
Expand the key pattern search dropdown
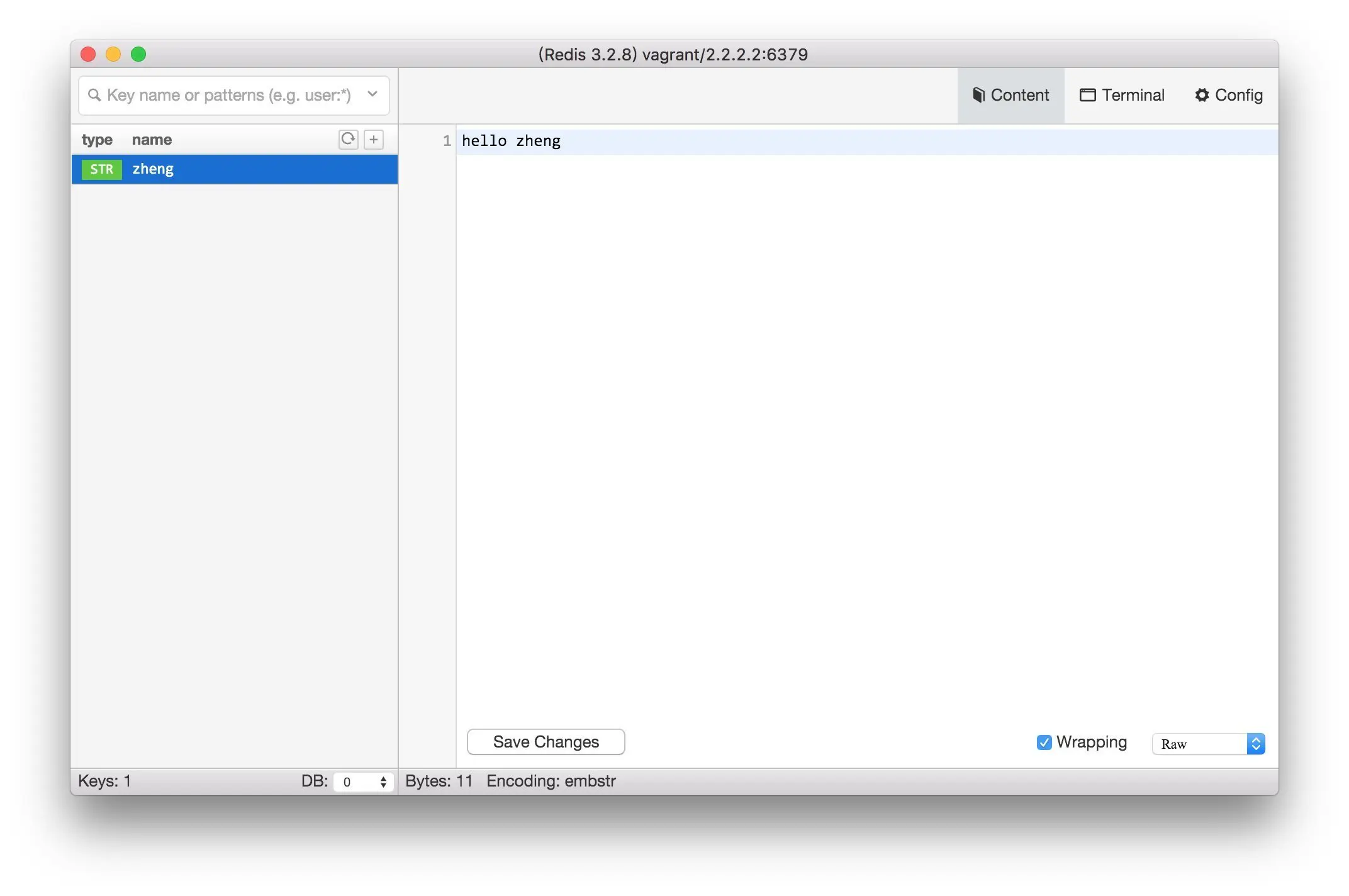coord(372,94)
